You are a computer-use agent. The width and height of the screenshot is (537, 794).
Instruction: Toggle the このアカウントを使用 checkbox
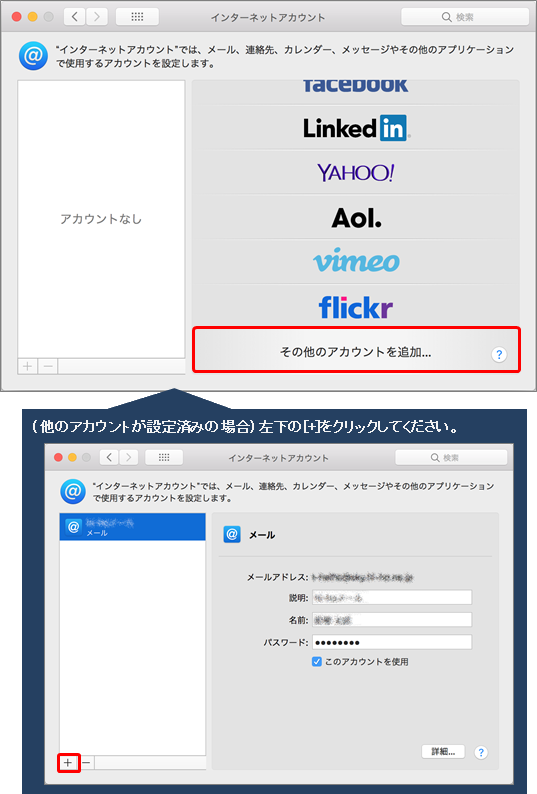[x=317, y=661]
